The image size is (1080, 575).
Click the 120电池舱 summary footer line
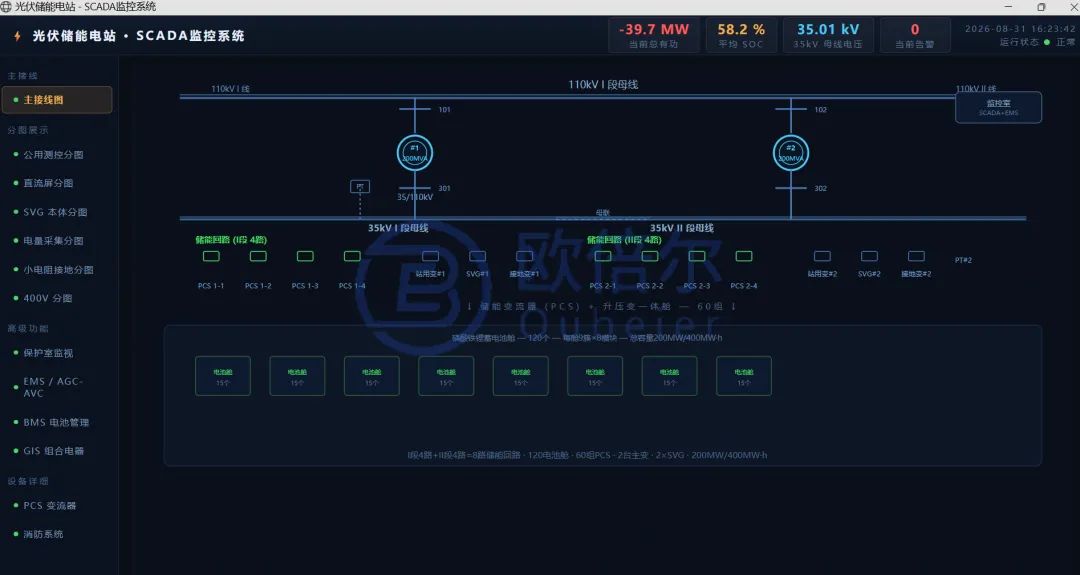tap(587, 455)
